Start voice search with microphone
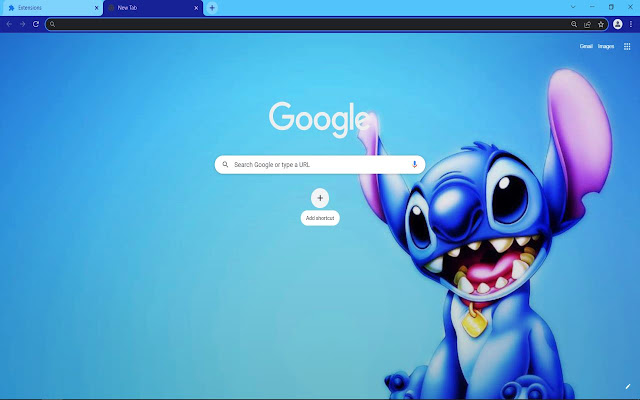The width and height of the screenshot is (640, 400). point(414,164)
